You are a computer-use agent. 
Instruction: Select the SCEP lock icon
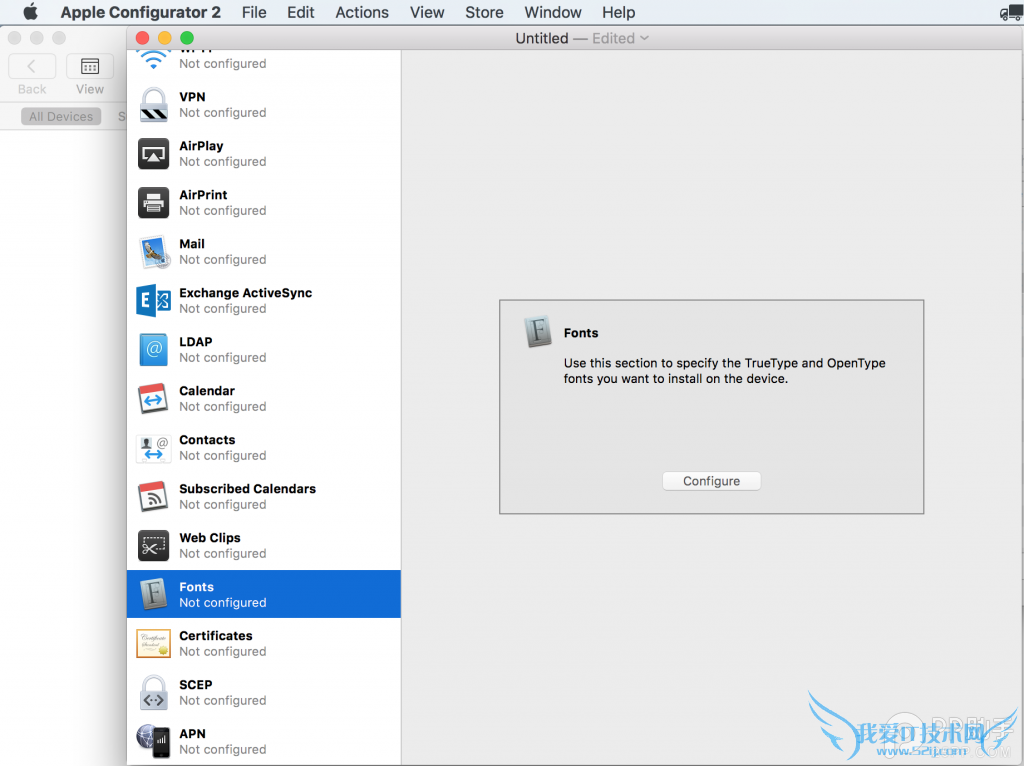[153, 693]
